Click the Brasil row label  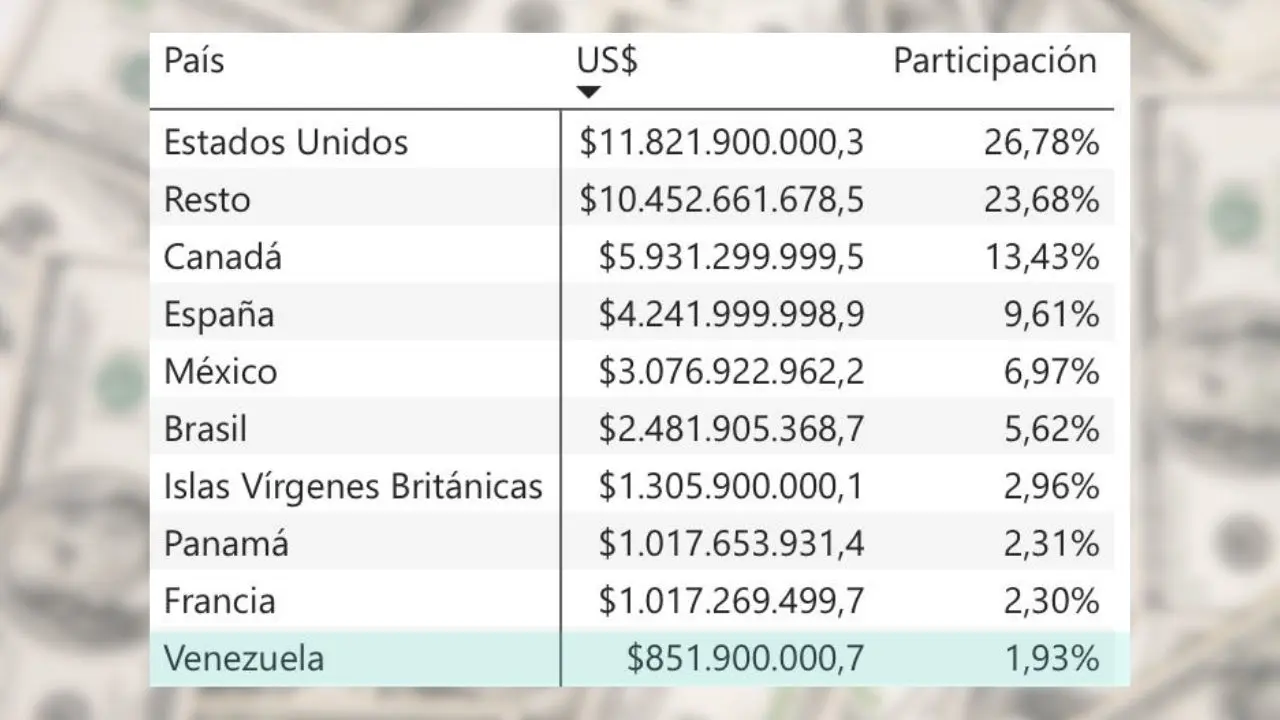pos(205,429)
